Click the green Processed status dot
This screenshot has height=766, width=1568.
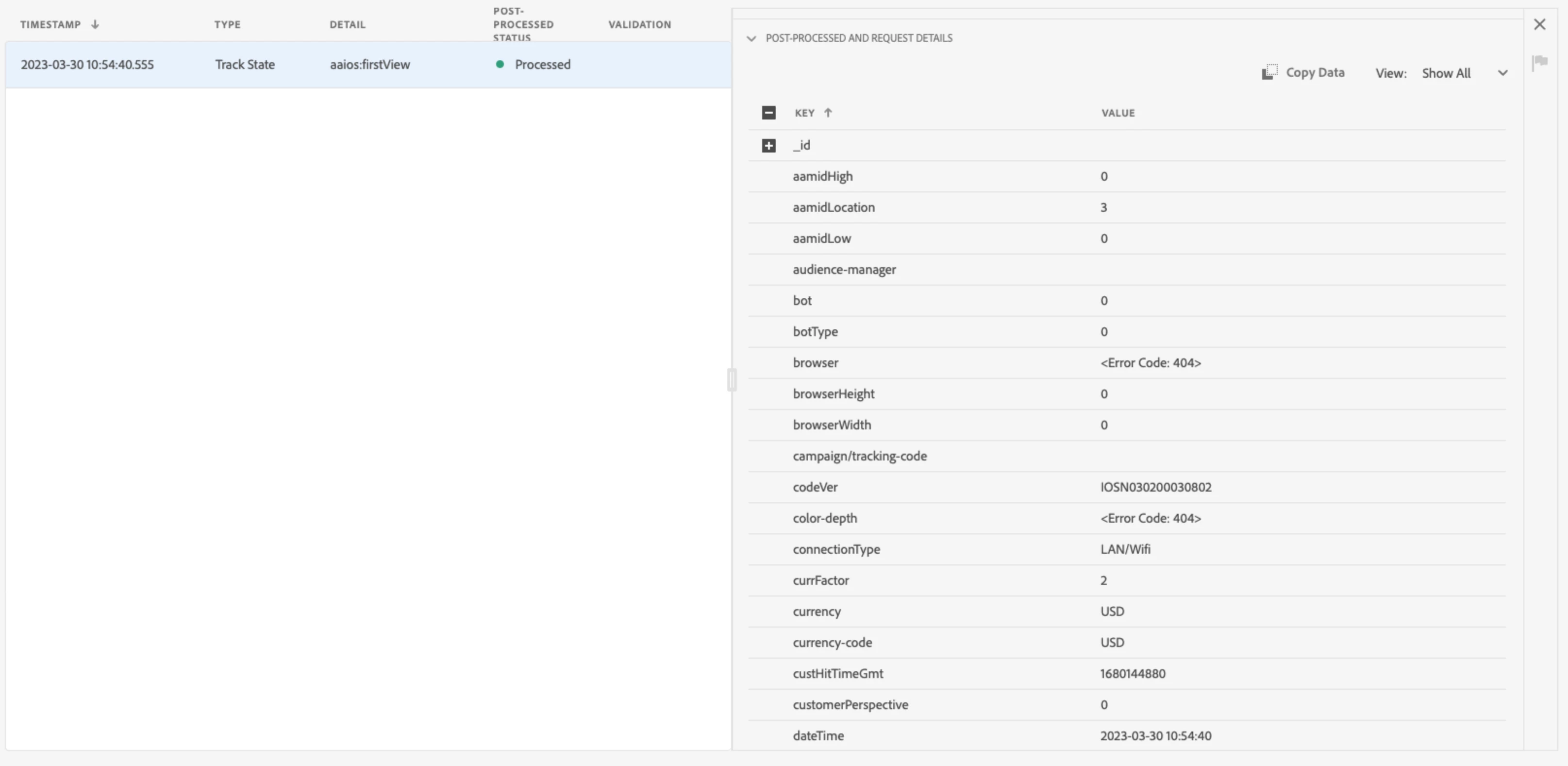pos(500,65)
